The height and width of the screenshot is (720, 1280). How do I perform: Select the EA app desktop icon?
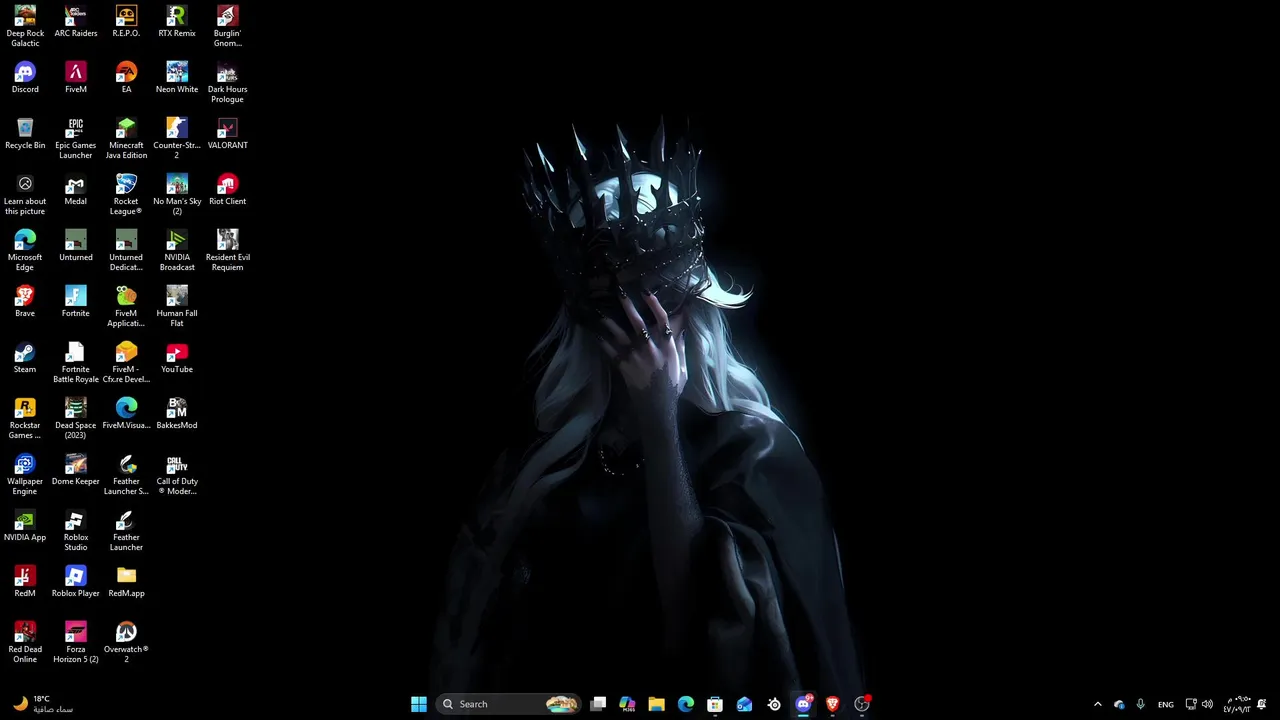point(126,78)
